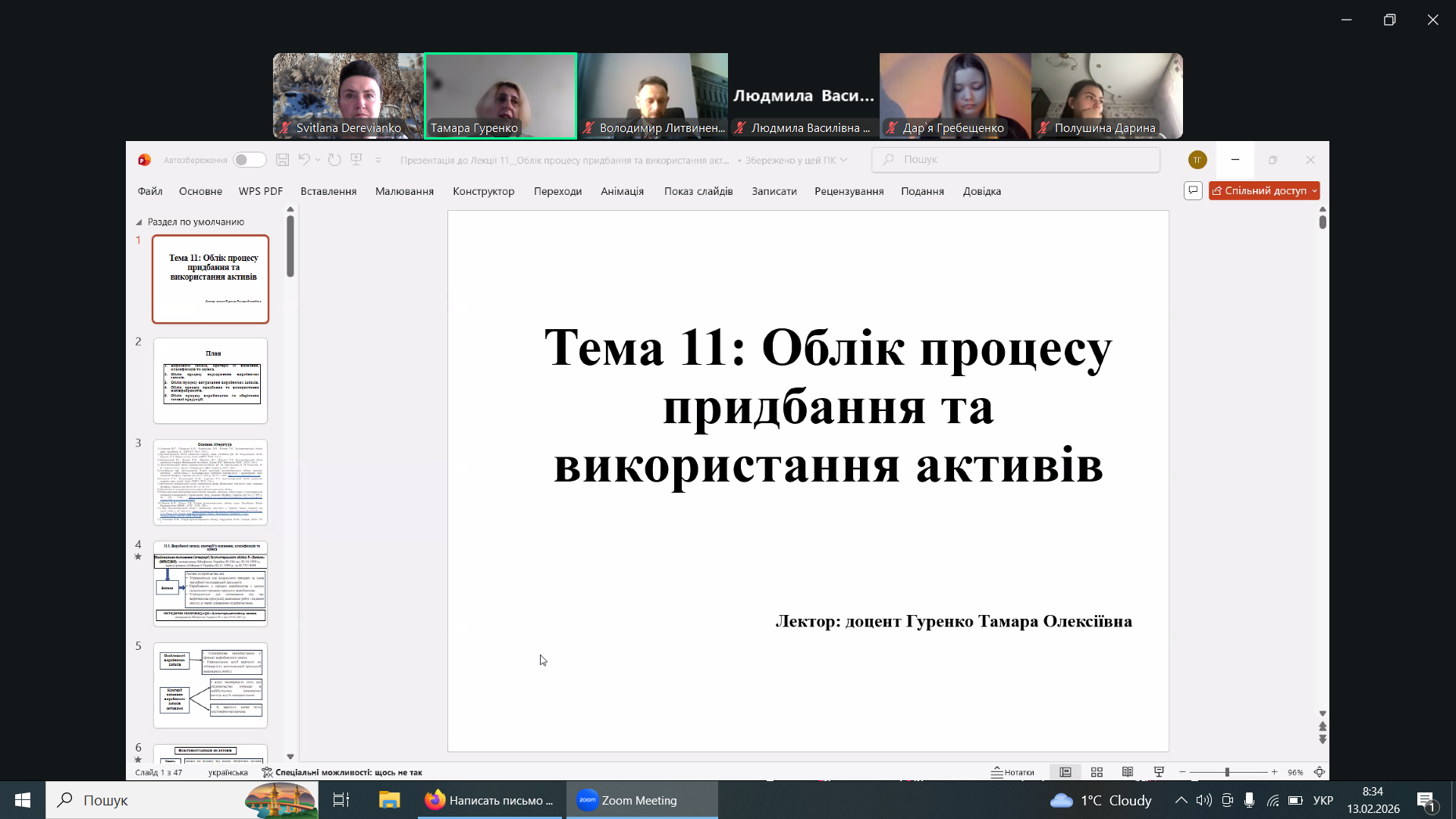The width and height of the screenshot is (1456, 819).
Task: Collapse 'Раздел по умолчанию' section
Action: tap(139, 222)
